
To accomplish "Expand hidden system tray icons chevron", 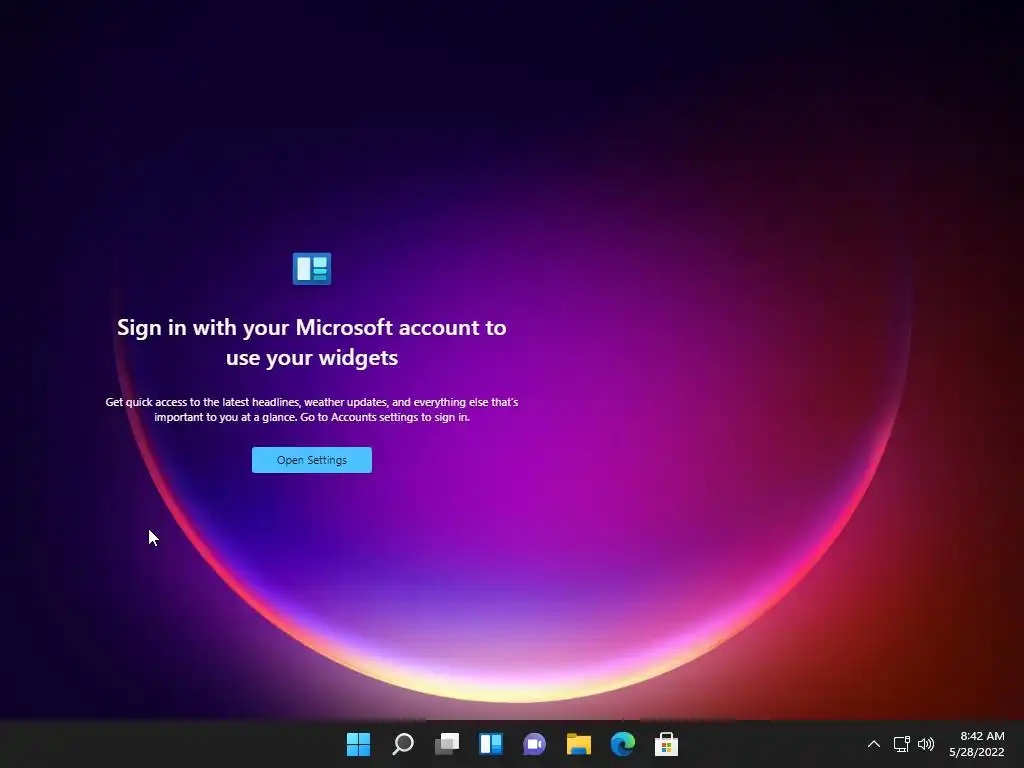I will (874, 744).
